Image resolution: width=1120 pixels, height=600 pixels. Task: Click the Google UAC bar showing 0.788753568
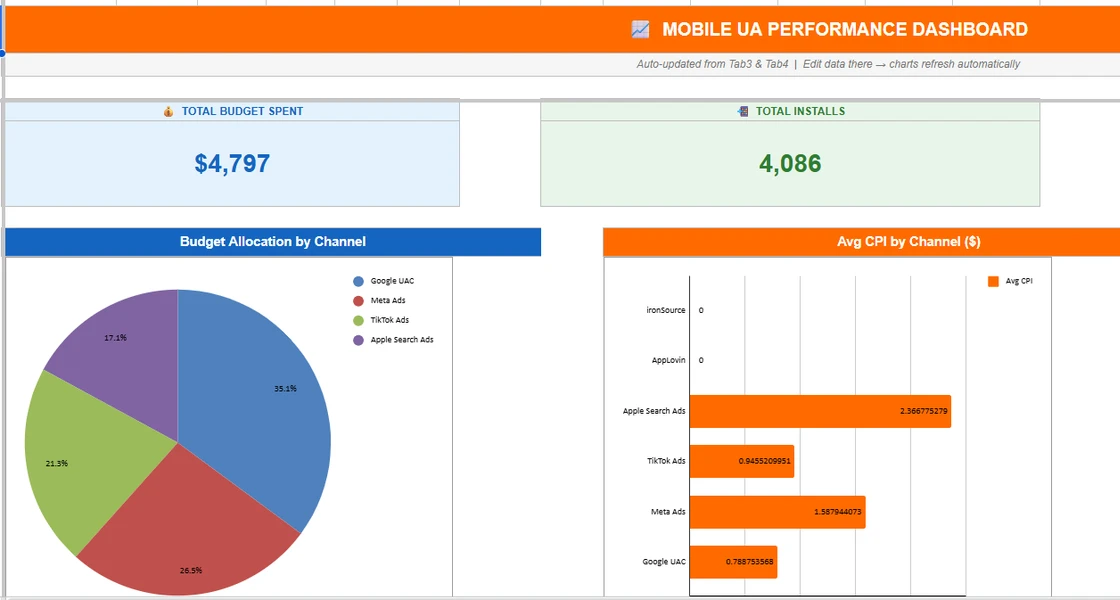click(x=733, y=562)
